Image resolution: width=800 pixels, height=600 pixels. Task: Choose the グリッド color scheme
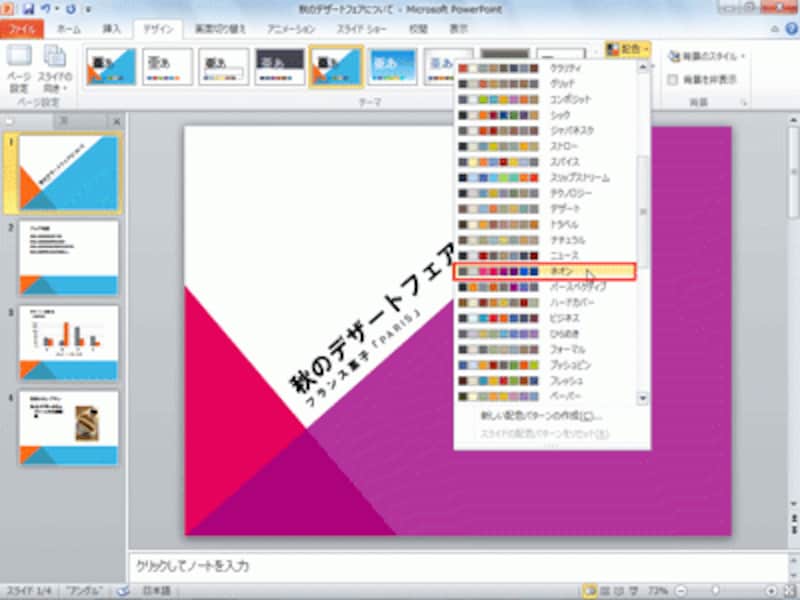pos(545,83)
